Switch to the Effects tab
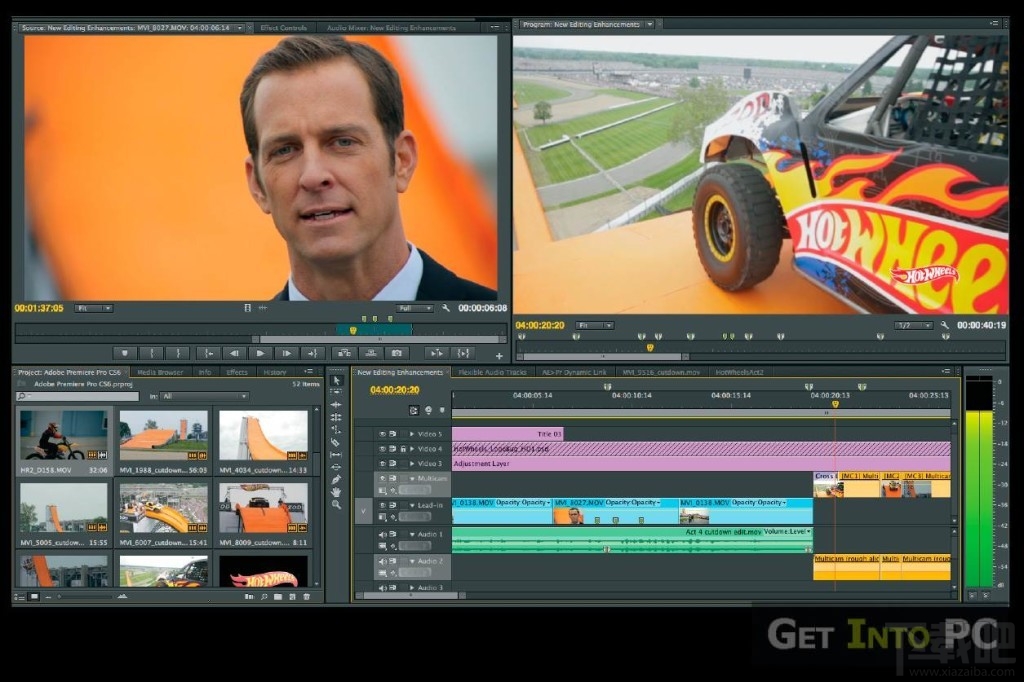The width and height of the screenshot is (1024, 682). point(236,372)
